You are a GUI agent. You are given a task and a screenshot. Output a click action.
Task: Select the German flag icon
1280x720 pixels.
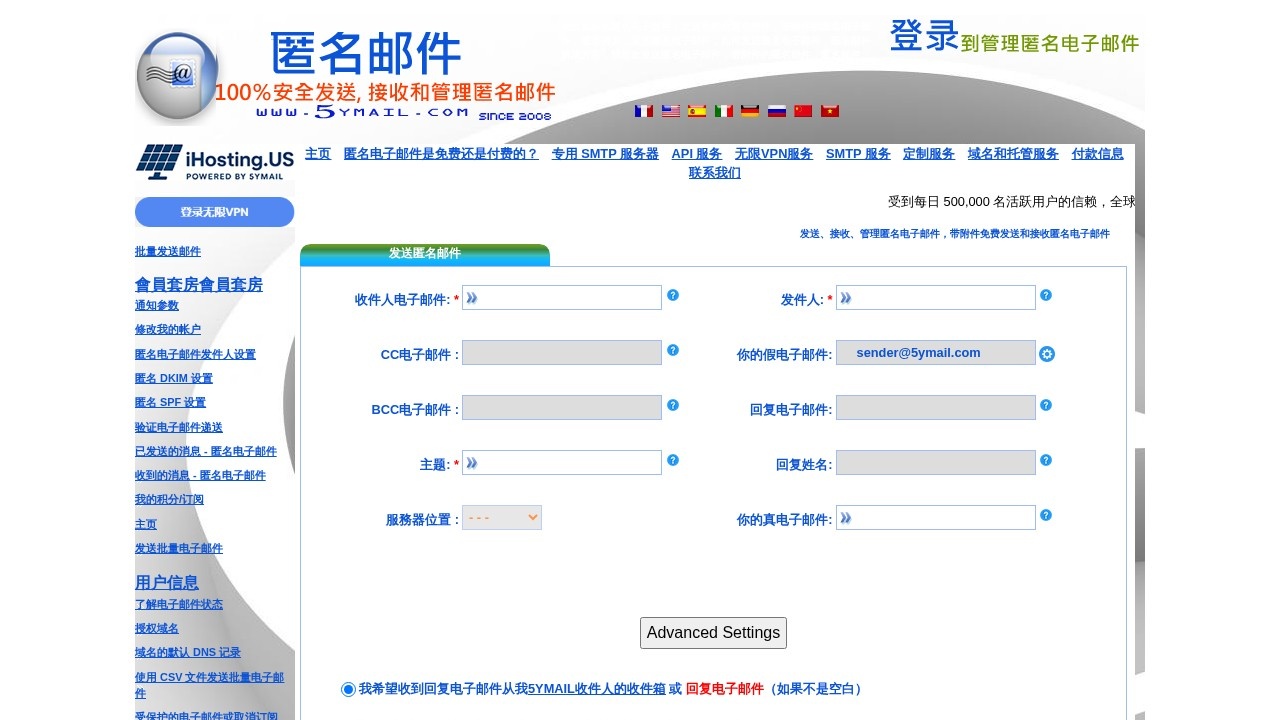coord(750,111)
